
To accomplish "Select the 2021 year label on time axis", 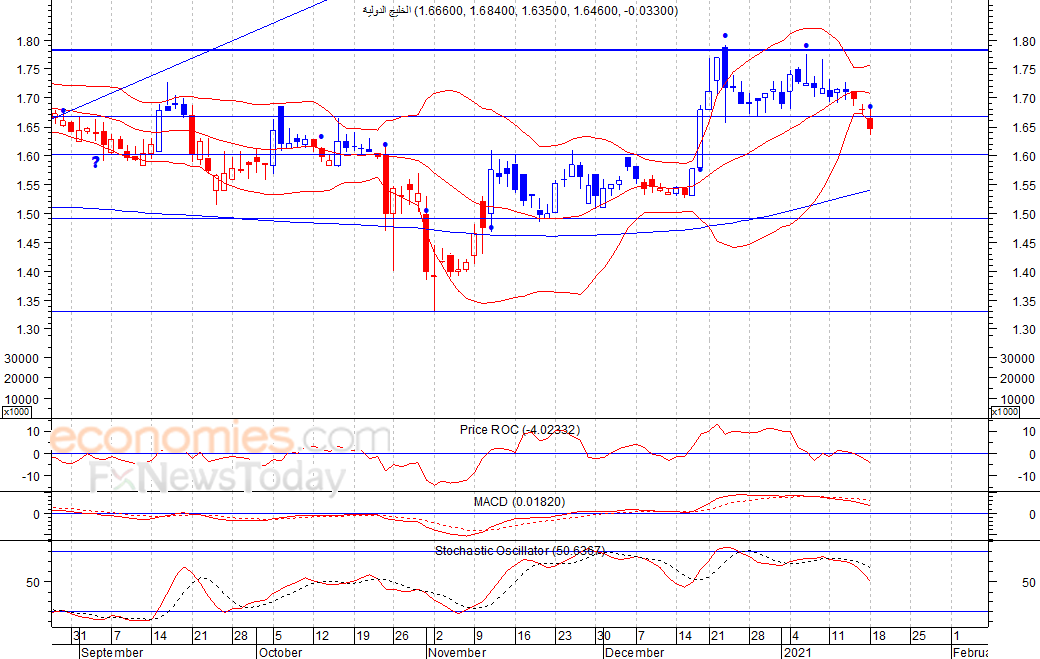I will 798,652.
